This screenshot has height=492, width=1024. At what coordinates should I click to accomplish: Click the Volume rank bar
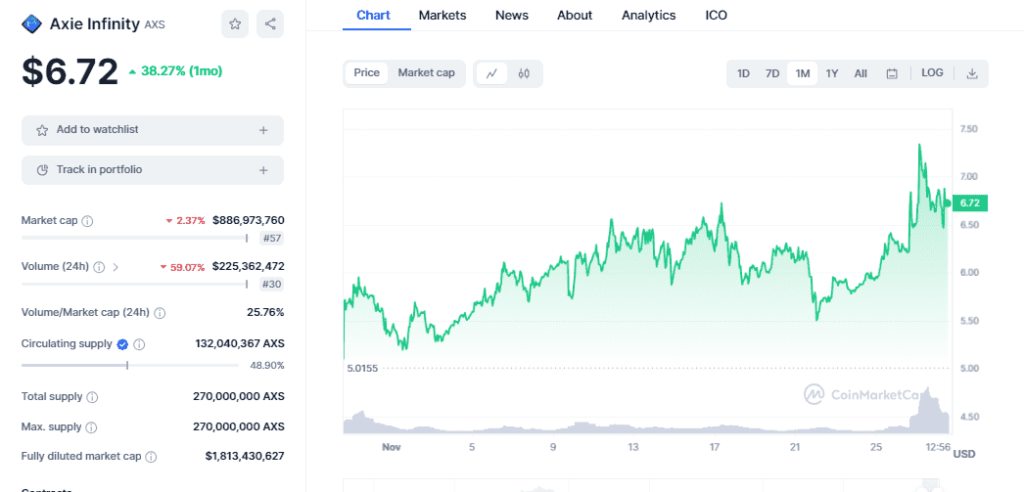tap(135, 284)
